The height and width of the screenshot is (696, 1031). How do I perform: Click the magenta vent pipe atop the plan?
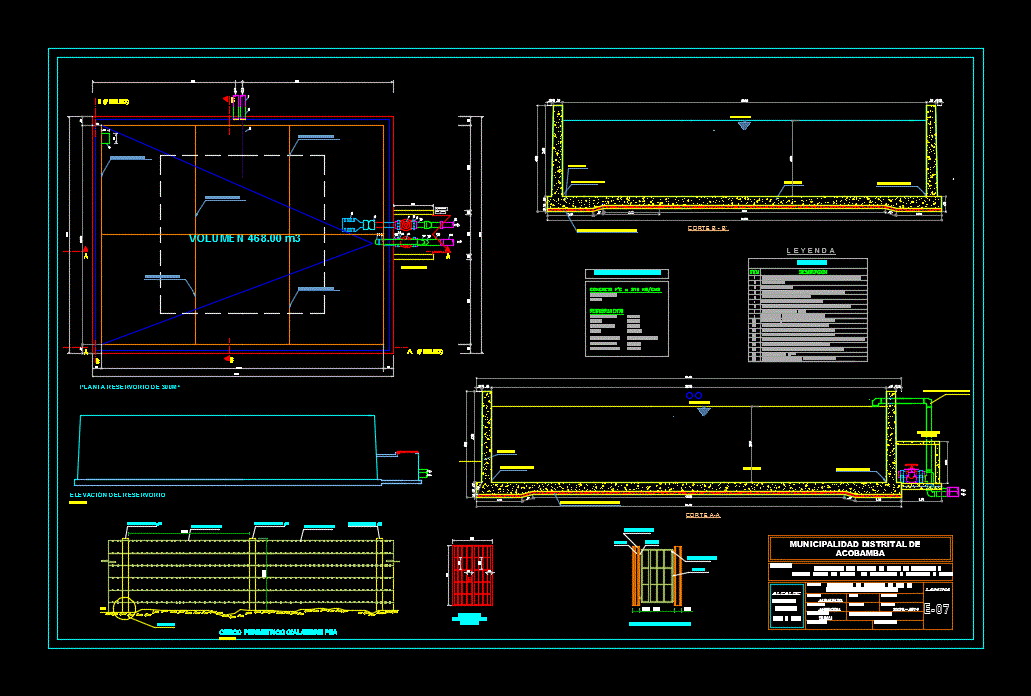tap(239, 106)
